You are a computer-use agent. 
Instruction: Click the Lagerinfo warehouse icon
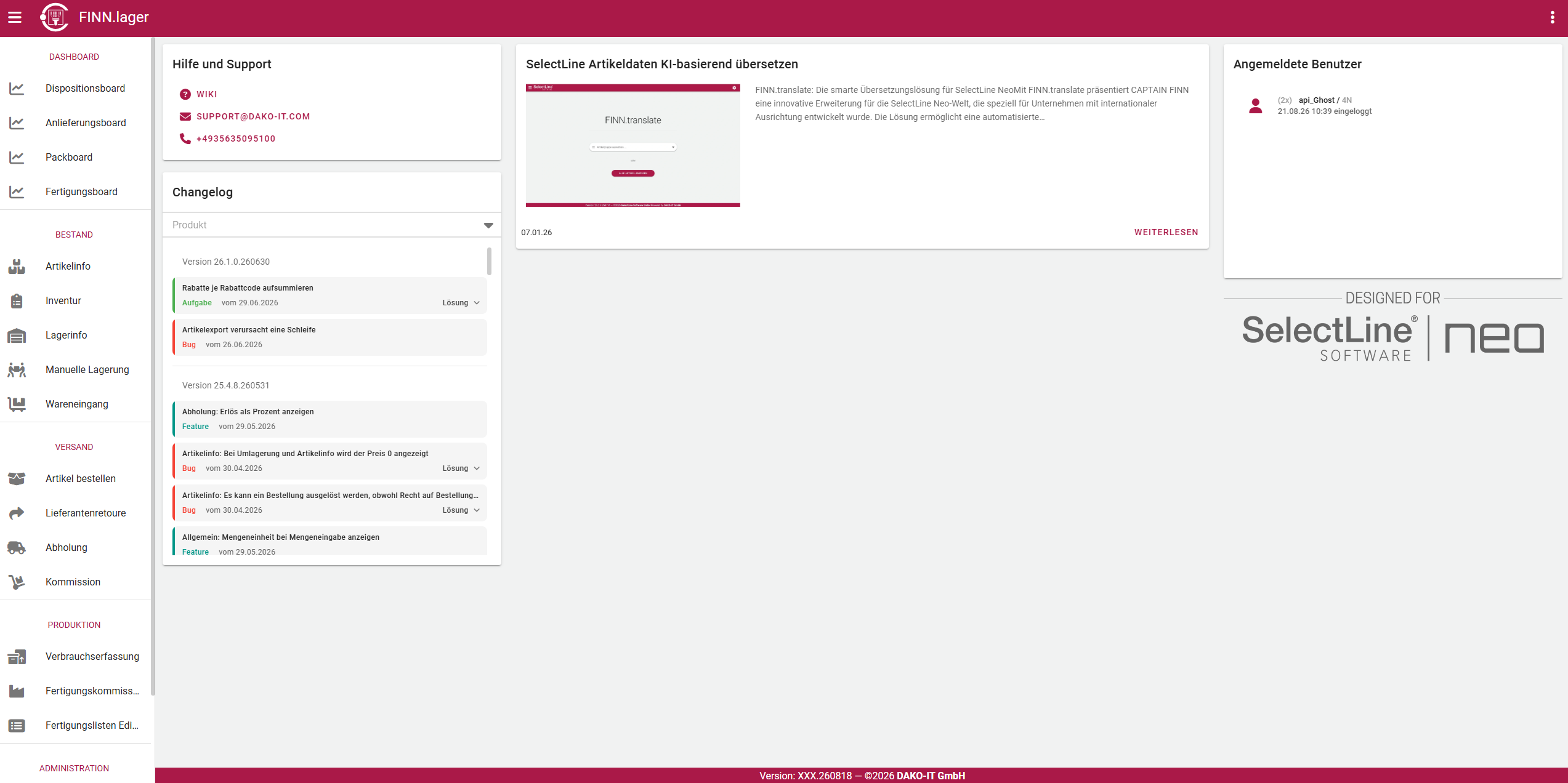pyautogui.click(x=17, y=335)
